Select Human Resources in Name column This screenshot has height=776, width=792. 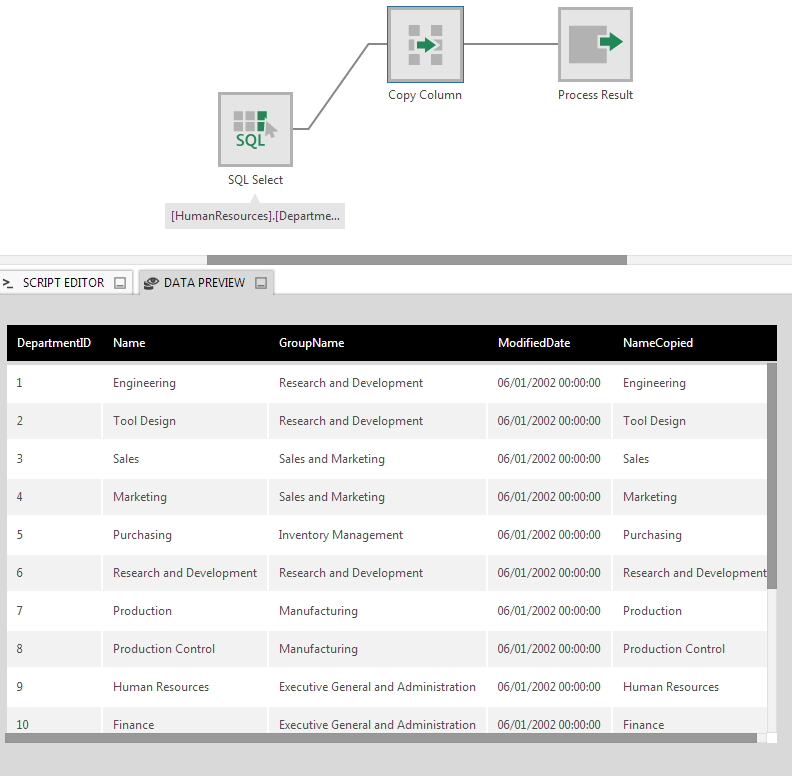pyautogui.click(x=185, y=687)
